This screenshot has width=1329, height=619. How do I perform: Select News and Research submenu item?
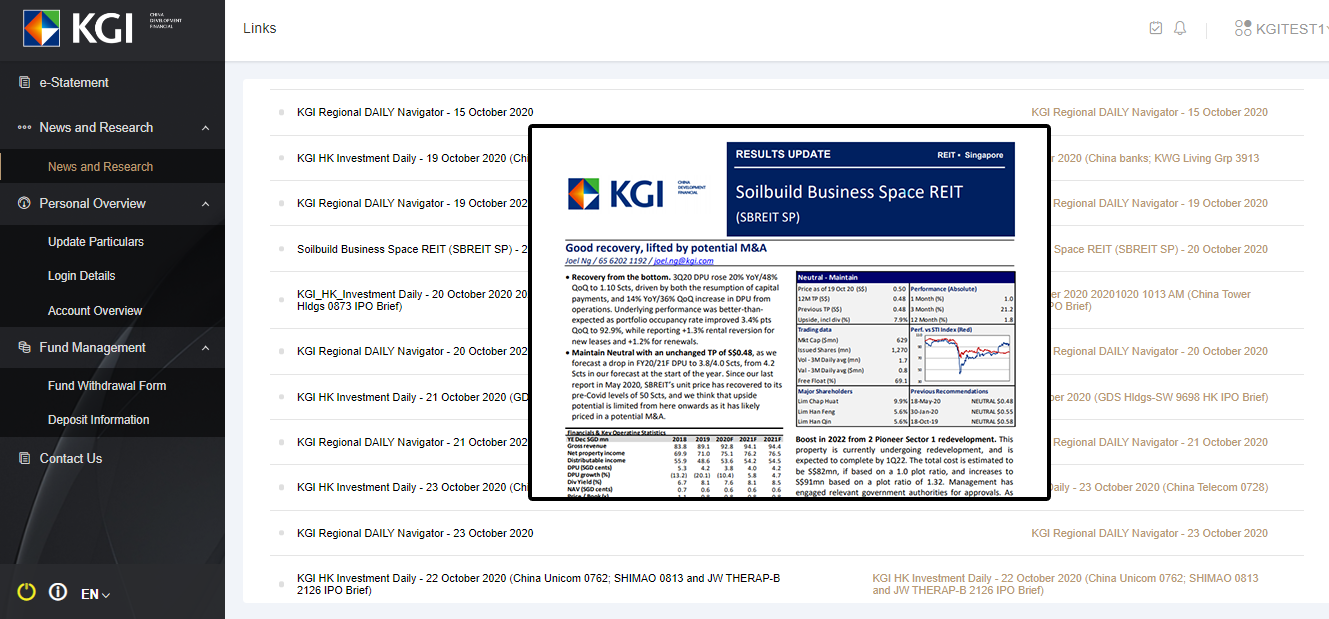[101, 167]
